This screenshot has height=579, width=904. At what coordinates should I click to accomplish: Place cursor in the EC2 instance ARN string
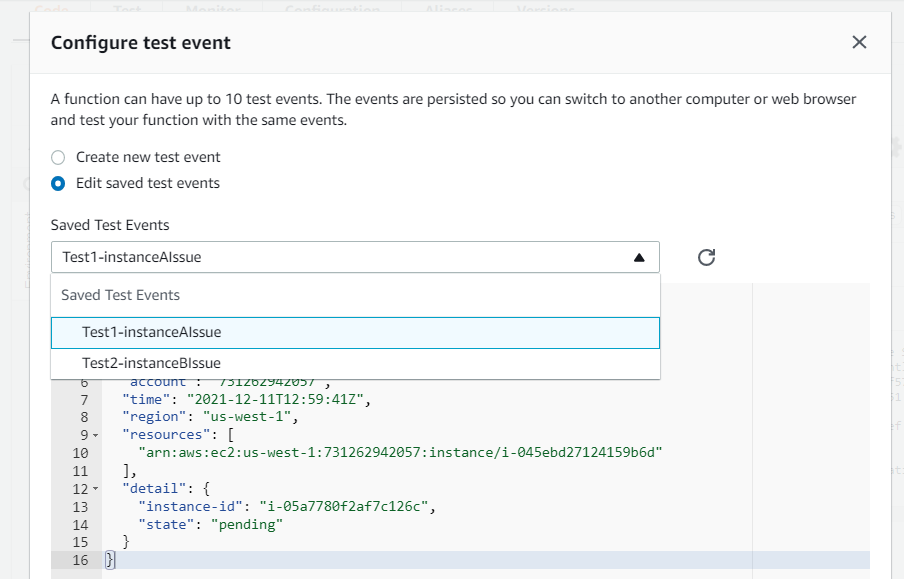pos(400,453)
